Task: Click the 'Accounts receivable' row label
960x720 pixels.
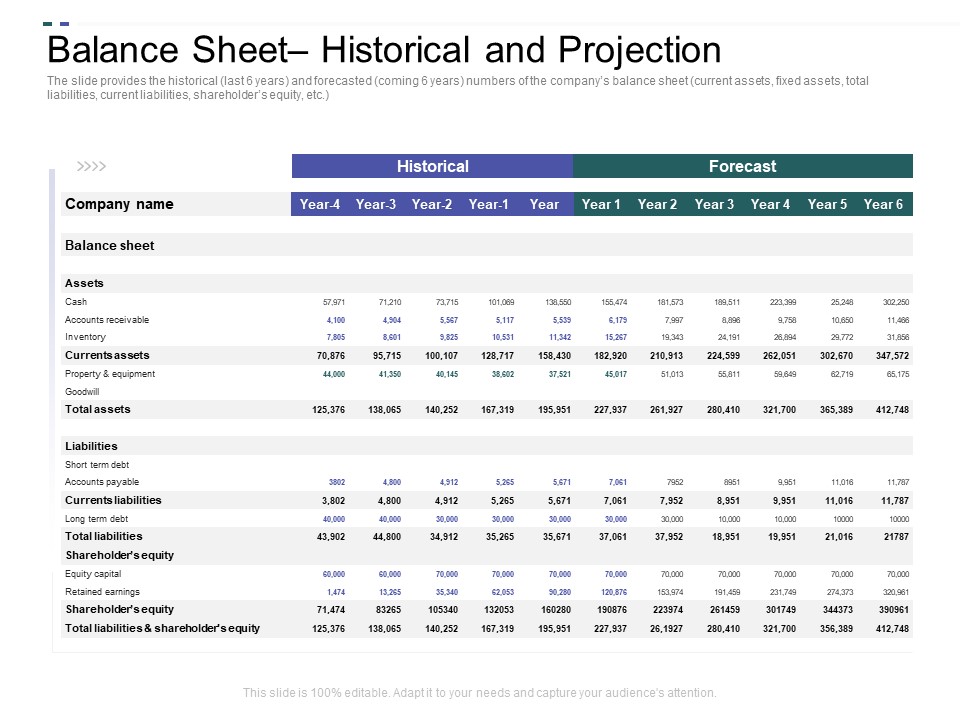Action: pyautogui.click(x=107, y=320)
